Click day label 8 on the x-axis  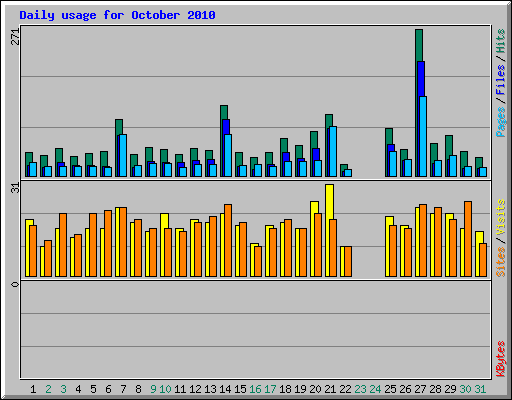pyautogui.click(x=138, y=389)
